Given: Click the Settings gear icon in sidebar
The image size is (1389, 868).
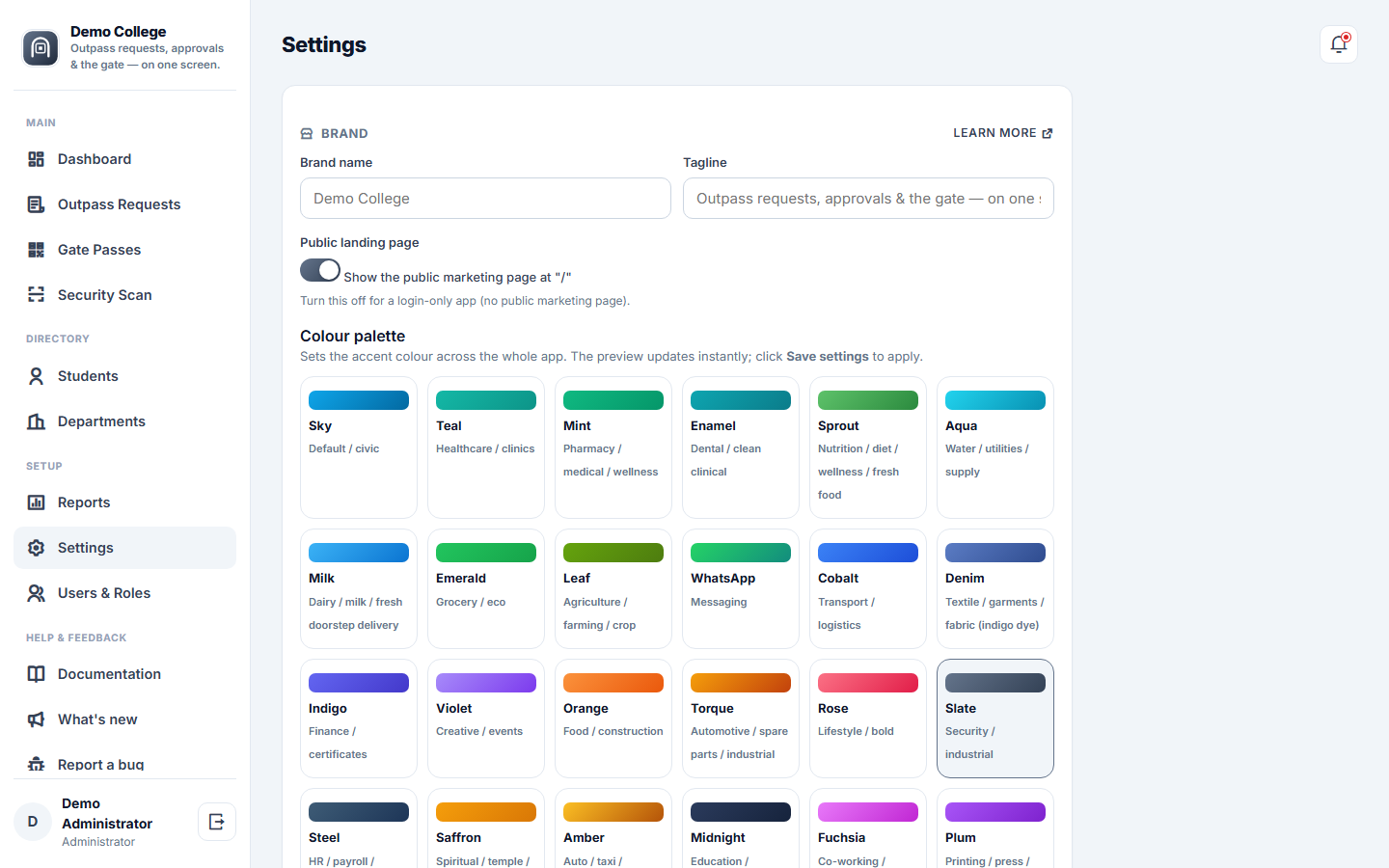Looking at the screenshot, I should point(37,548).
